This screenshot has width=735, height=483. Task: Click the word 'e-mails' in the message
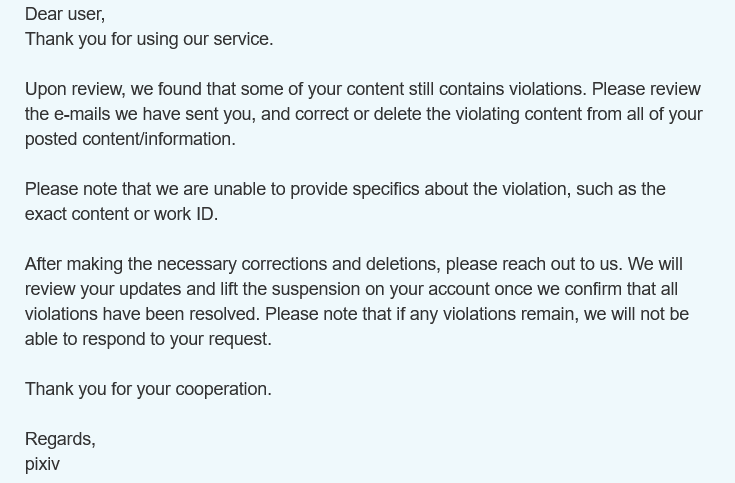[82, 114]
